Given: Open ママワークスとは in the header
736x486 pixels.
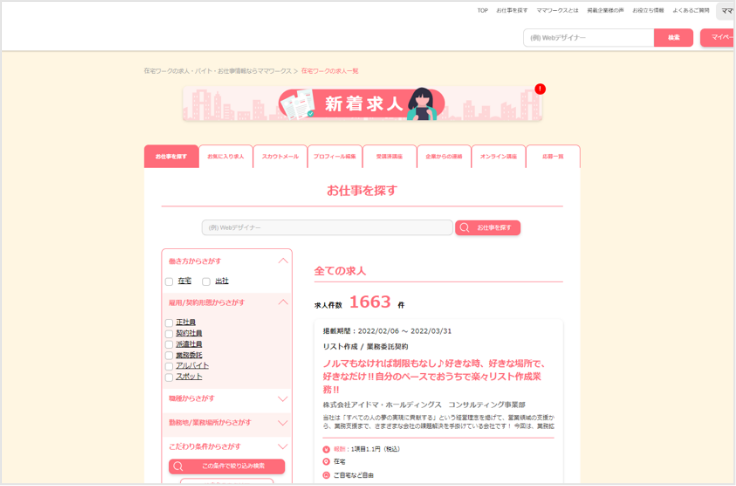Looking at the screenshot, I should (x=558, y=10).
